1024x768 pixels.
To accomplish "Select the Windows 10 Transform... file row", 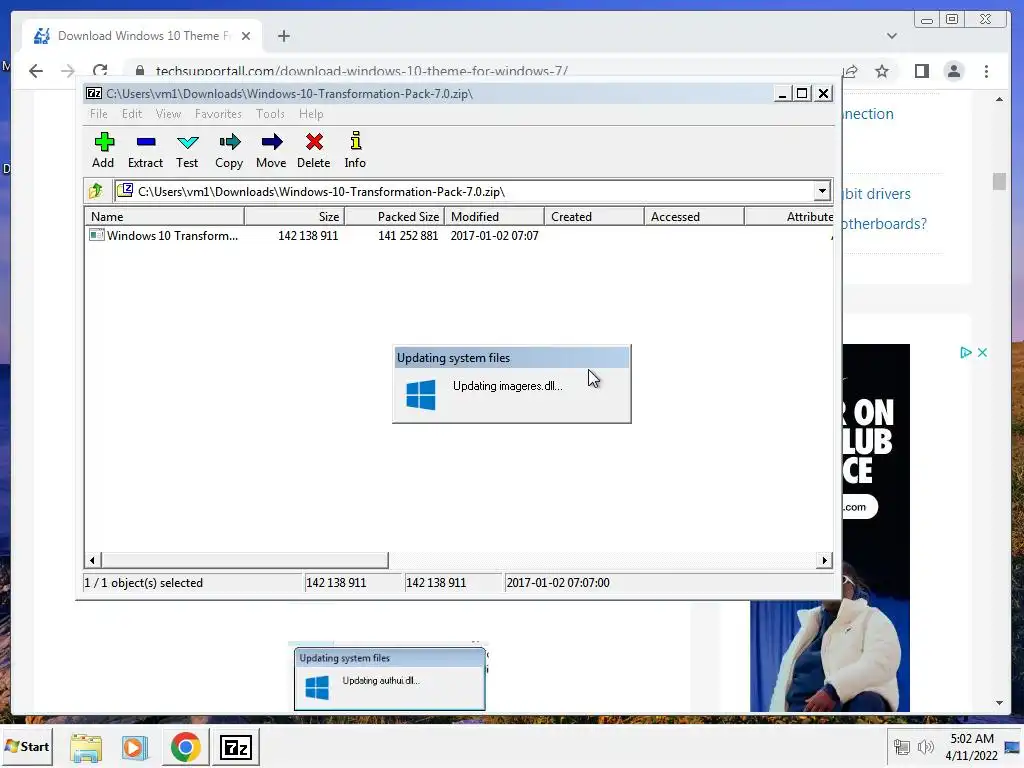I will pyautogui.click(x=172, y=236).
